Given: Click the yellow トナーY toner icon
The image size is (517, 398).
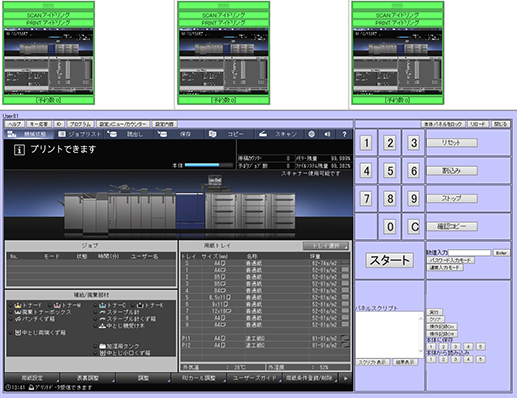Looking at the screenshot, I should (18, 305).
